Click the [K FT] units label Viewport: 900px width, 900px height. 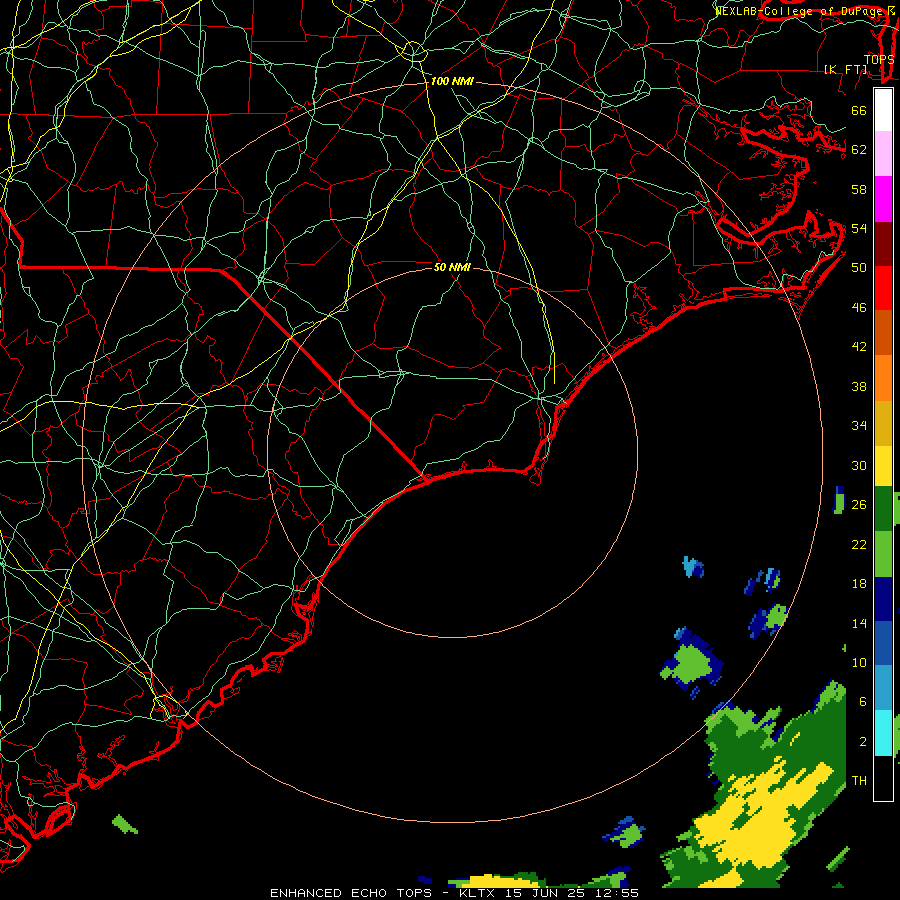tap(845, 69)
